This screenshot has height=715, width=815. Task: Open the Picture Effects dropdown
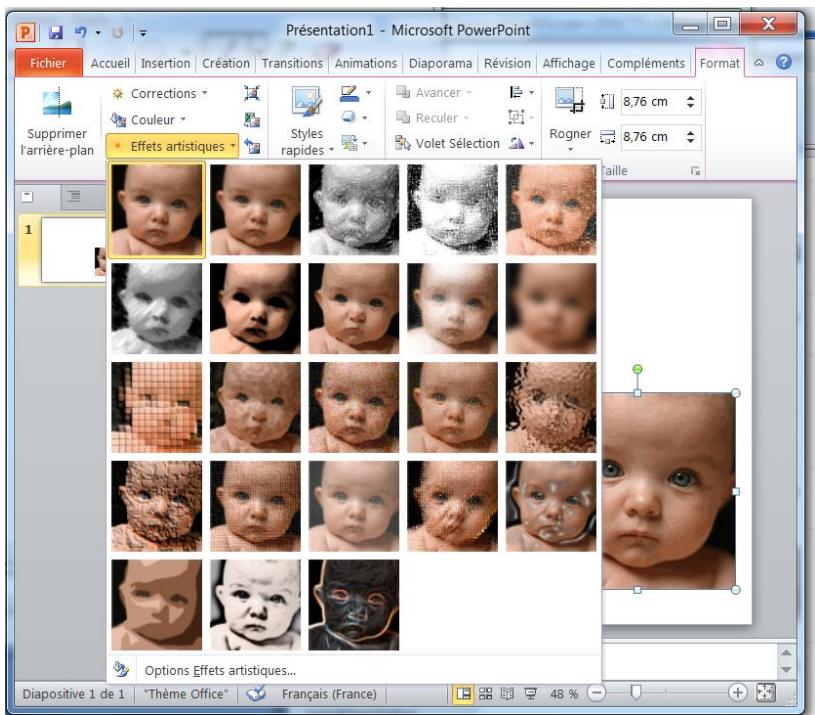(354, 117)
